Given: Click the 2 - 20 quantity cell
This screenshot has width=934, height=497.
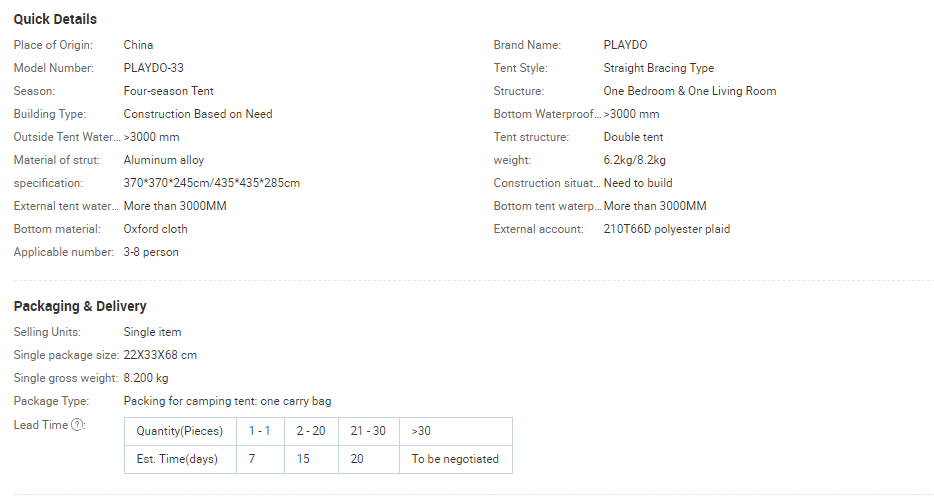Looking at the screenshot, I should coord(310,431).
